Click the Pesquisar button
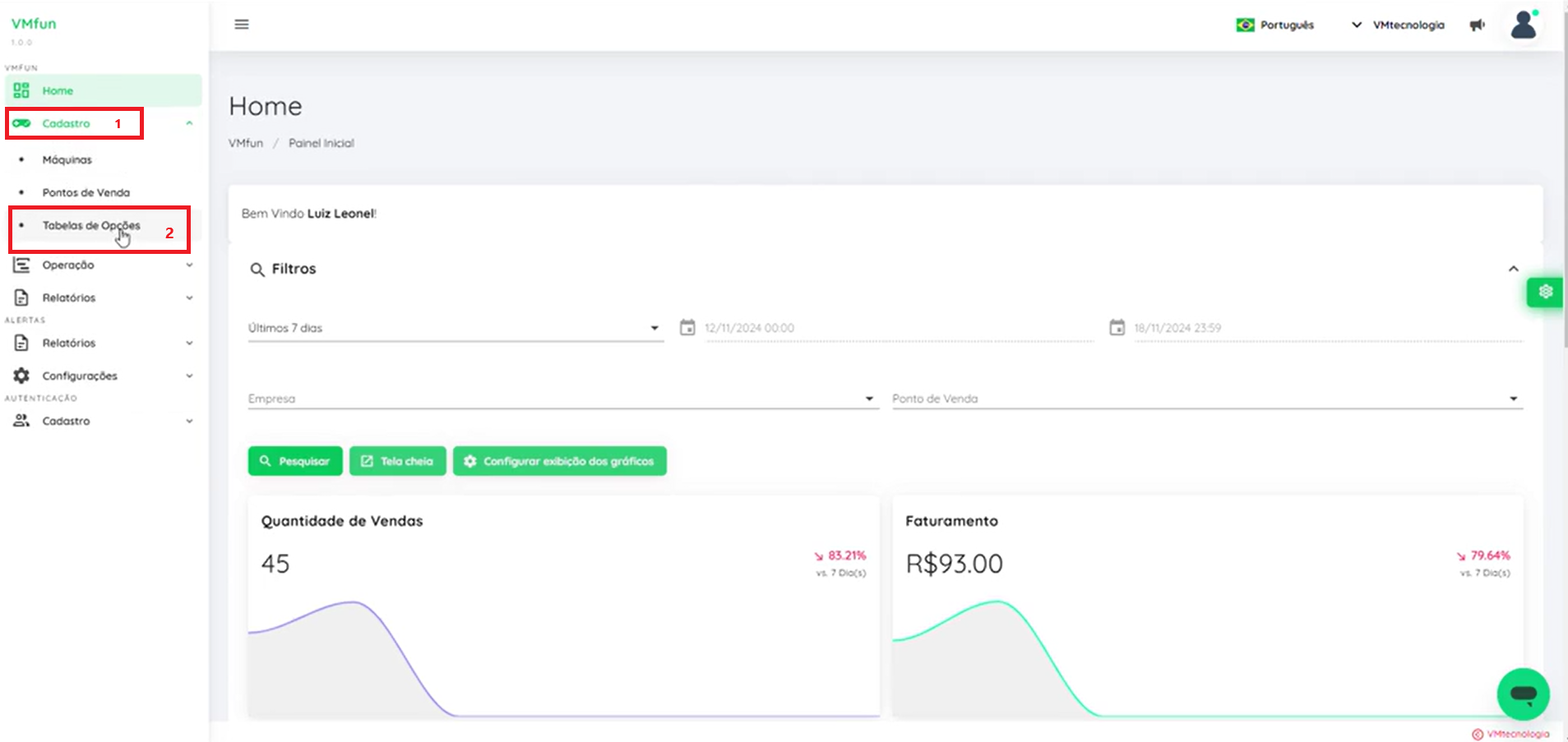1568x742 pixels. (x=295, y=461)
